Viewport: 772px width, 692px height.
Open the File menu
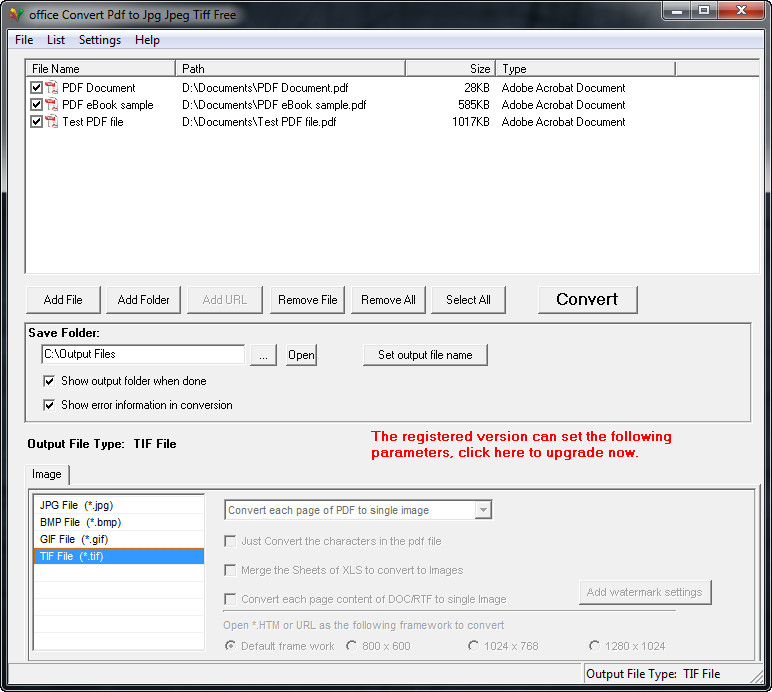pyautogui.click(x=24, y=40)
